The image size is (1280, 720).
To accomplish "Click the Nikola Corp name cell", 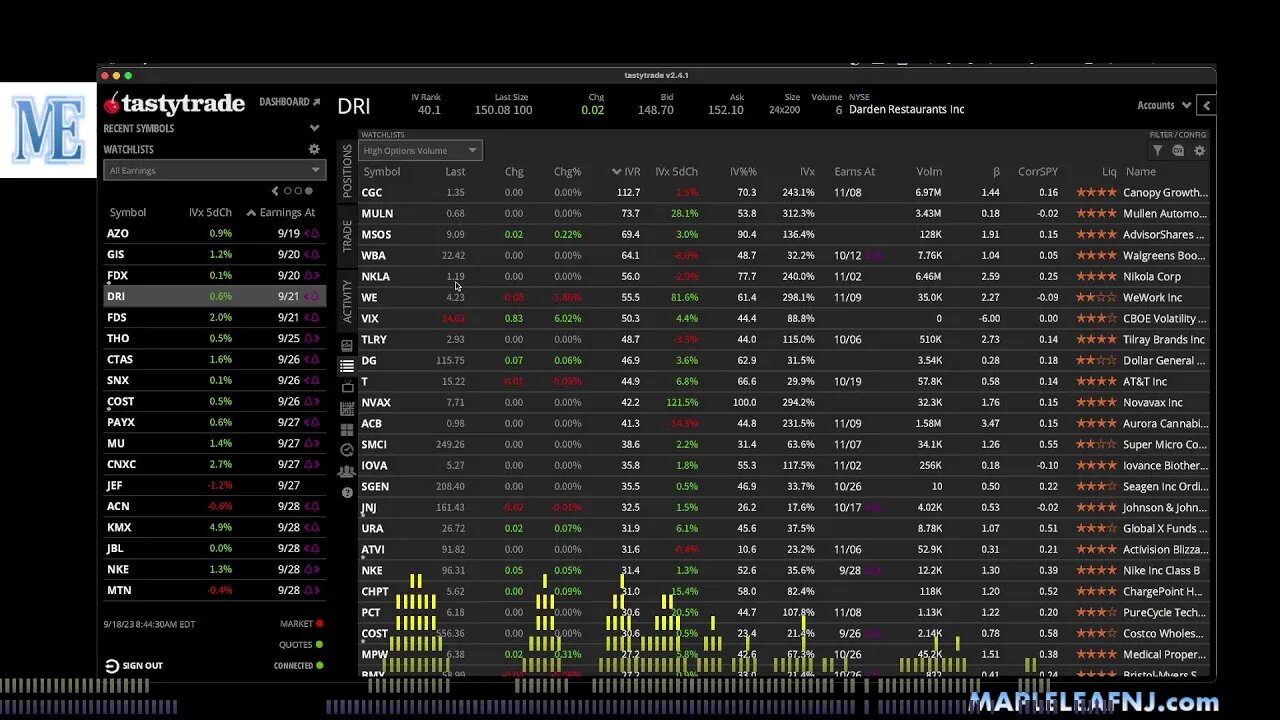I will (x=1151, y=276).
